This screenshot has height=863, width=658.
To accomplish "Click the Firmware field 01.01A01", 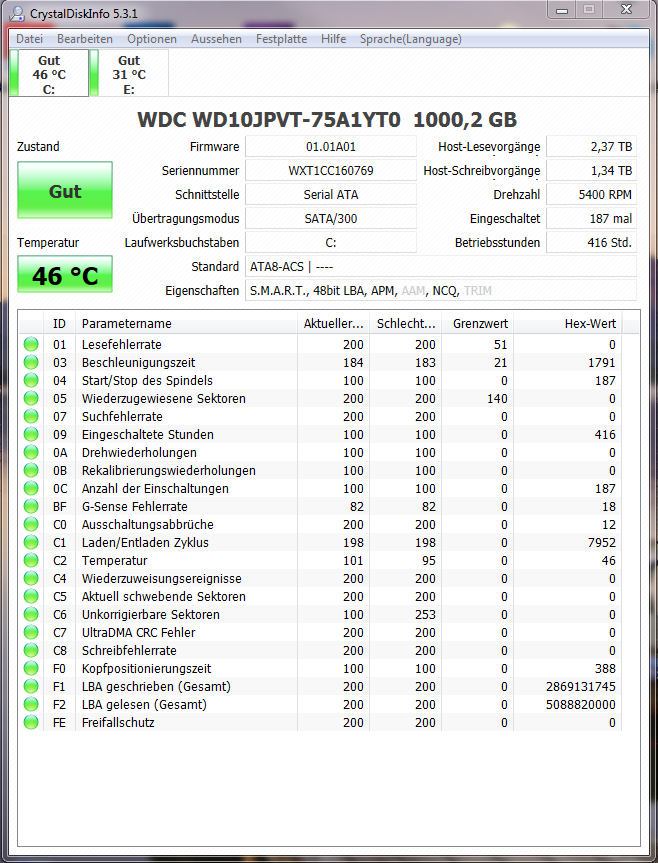I will (331, 147).
